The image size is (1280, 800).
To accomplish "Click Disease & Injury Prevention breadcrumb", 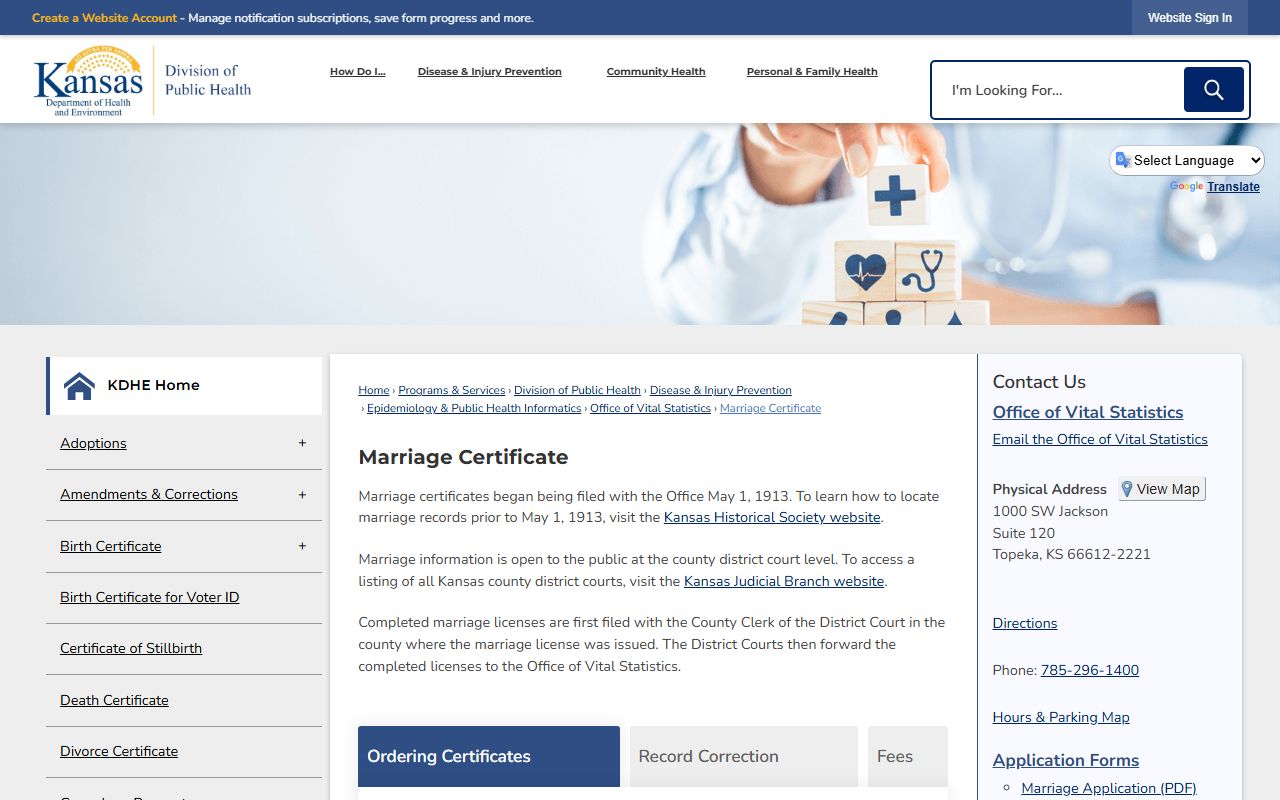I will [x=720, y=390].
